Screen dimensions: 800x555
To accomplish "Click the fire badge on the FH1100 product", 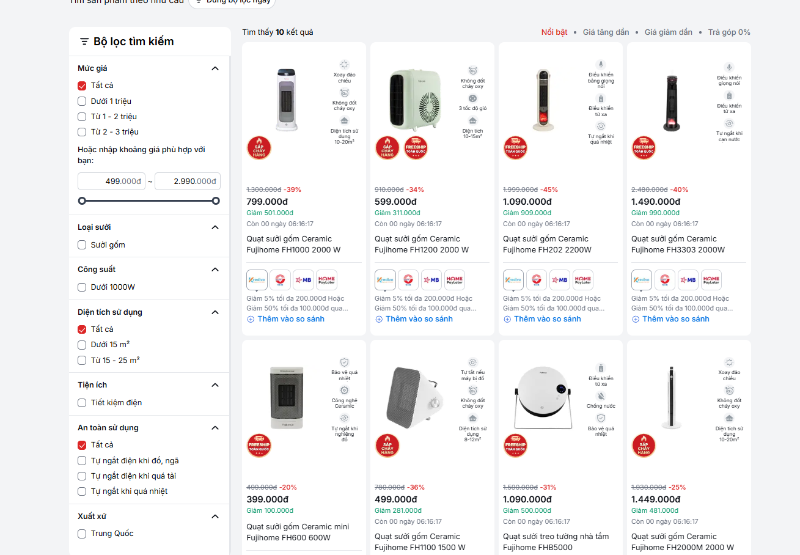I will tap(387, 445).
